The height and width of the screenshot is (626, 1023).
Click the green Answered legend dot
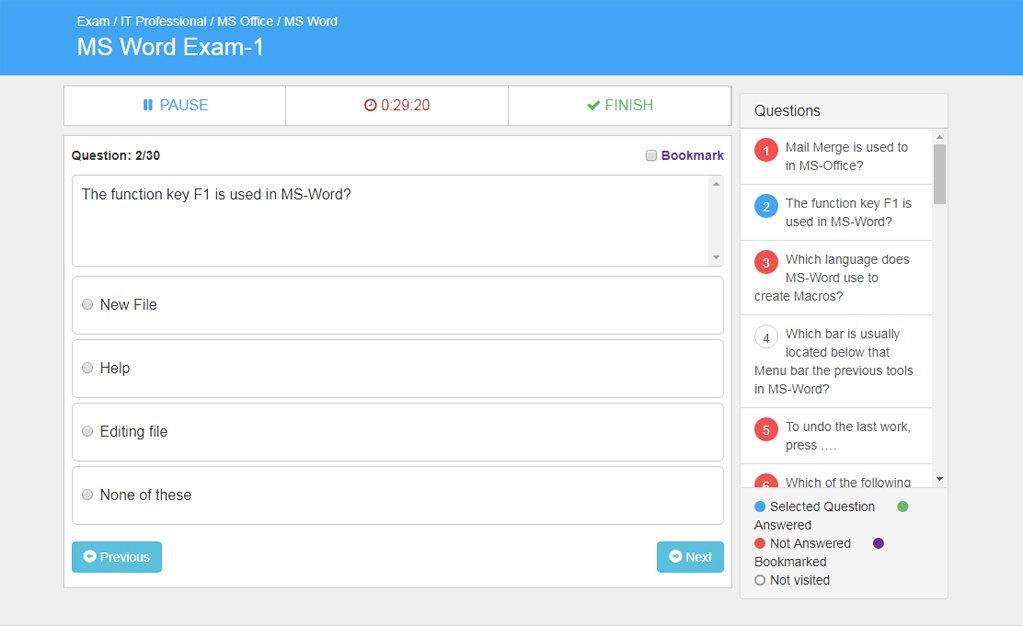point(903,507)
